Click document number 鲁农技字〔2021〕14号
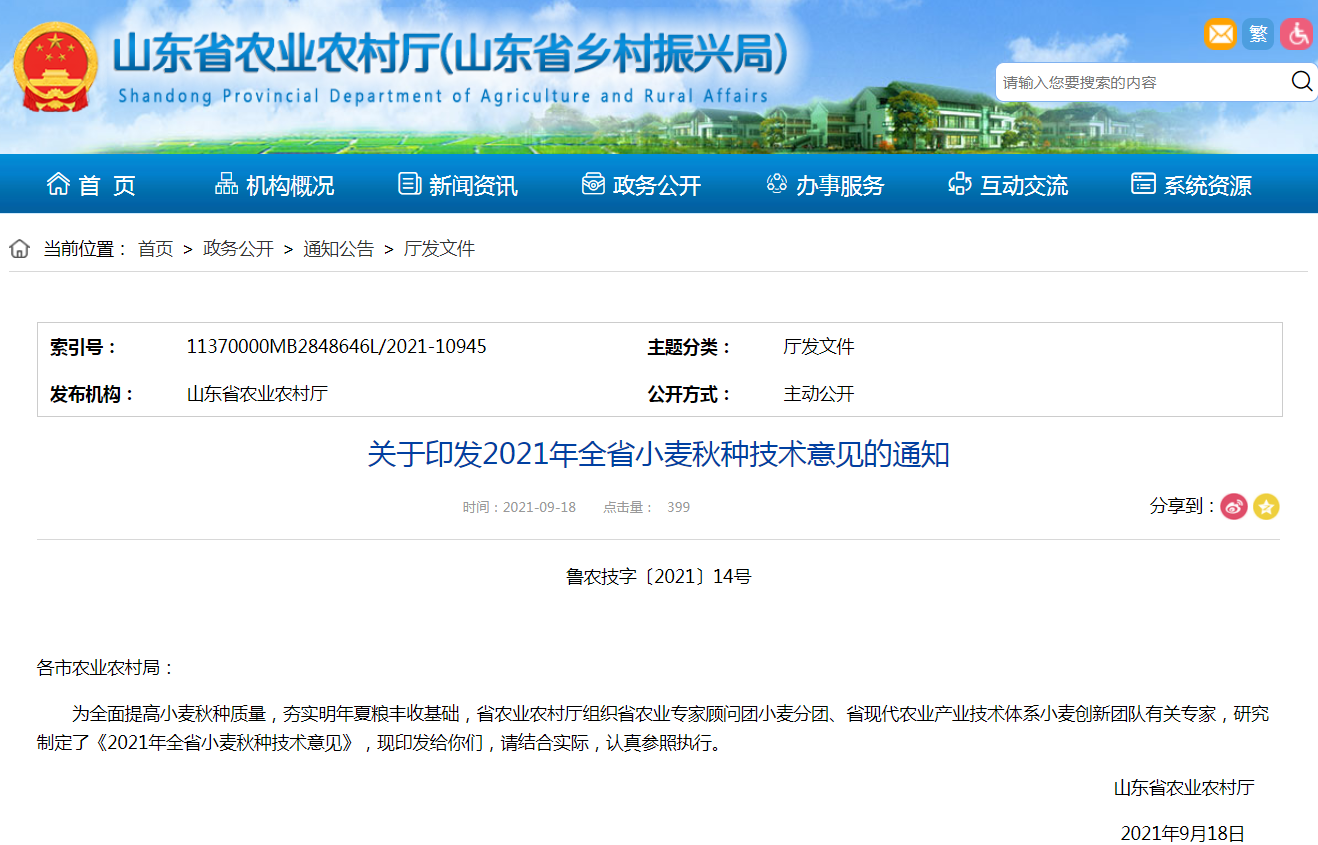This screenshot has width=1318, height=845. [x=659, y=576]
